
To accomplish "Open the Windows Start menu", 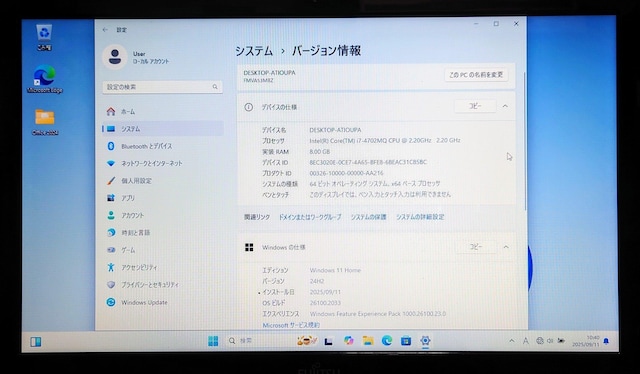I will point(213,341).
